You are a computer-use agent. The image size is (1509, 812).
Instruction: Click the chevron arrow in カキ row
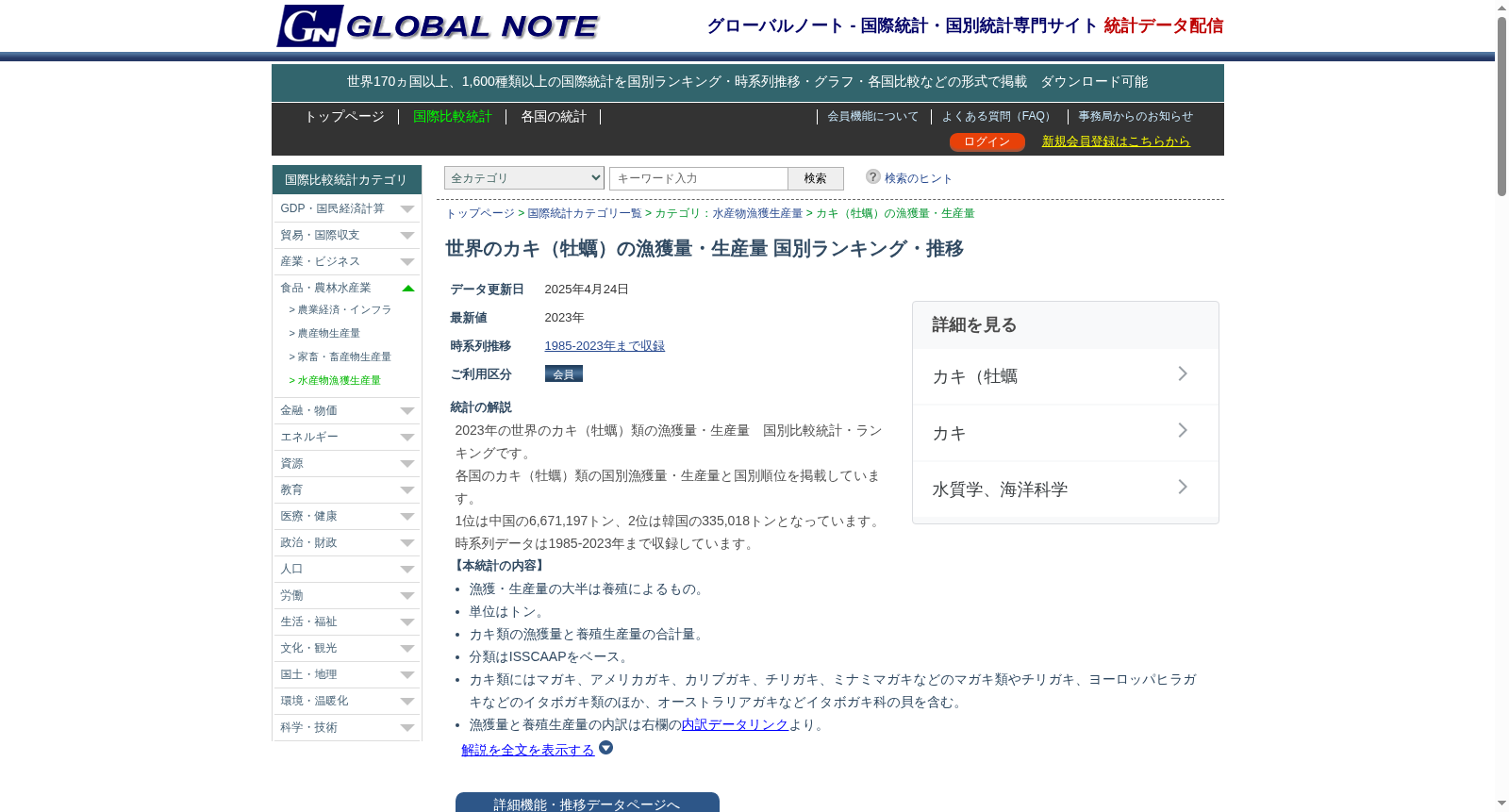(1183, 431)
